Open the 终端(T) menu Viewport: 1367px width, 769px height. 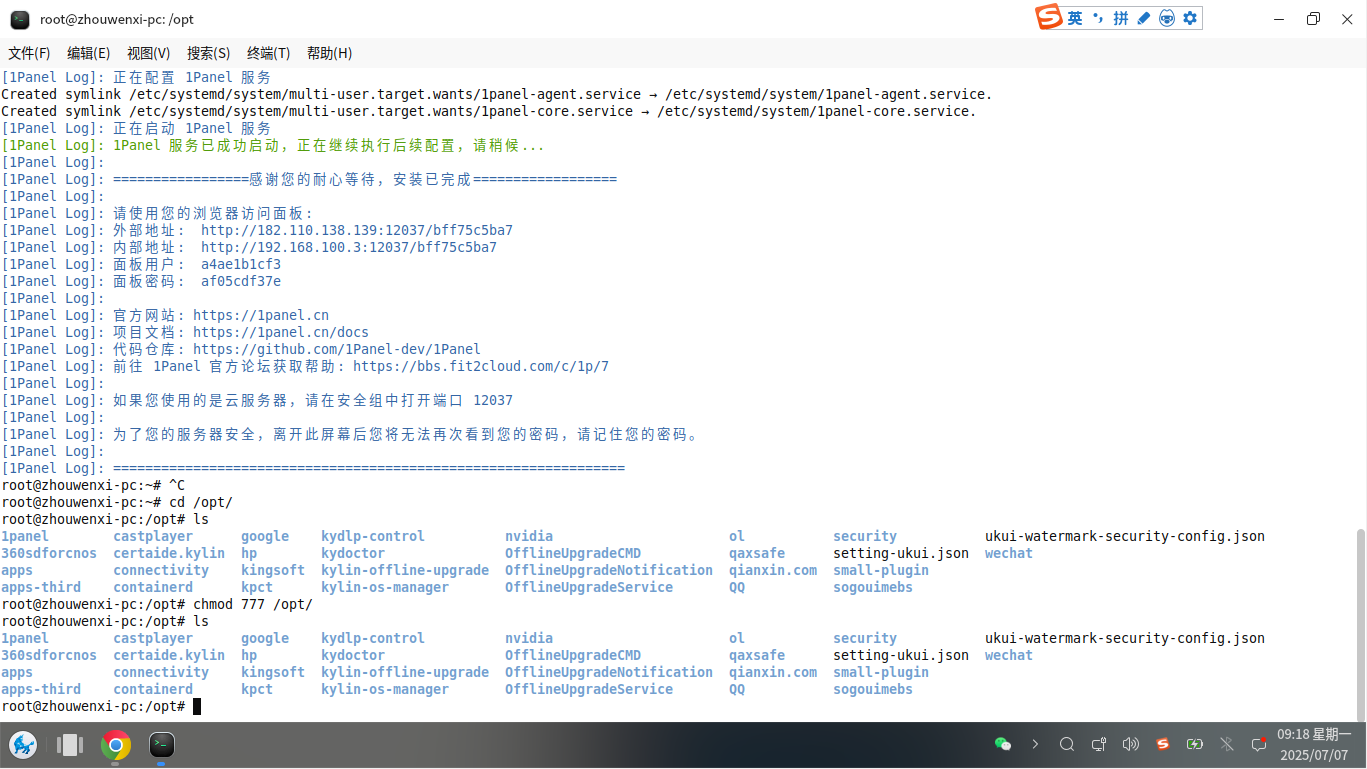[269, 53]
